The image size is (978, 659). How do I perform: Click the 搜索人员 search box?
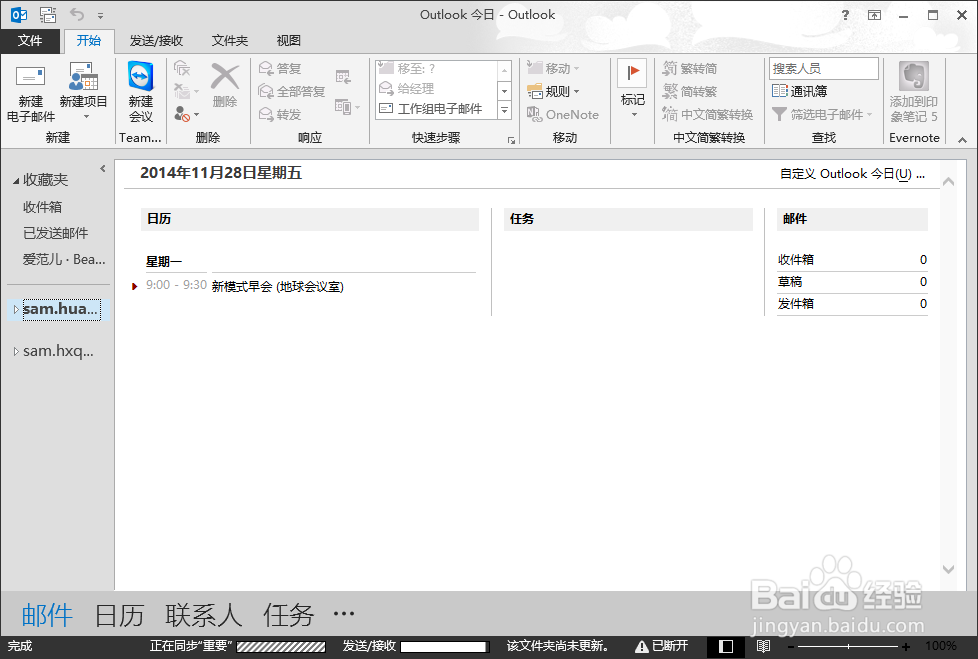click(x=822, y=68)
